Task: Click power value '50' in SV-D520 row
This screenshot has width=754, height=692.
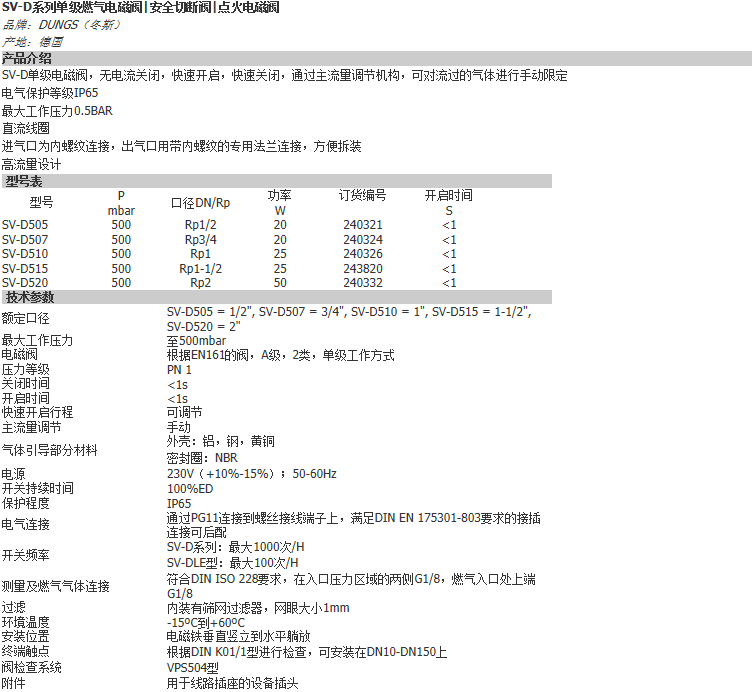Action: [280, 283]
